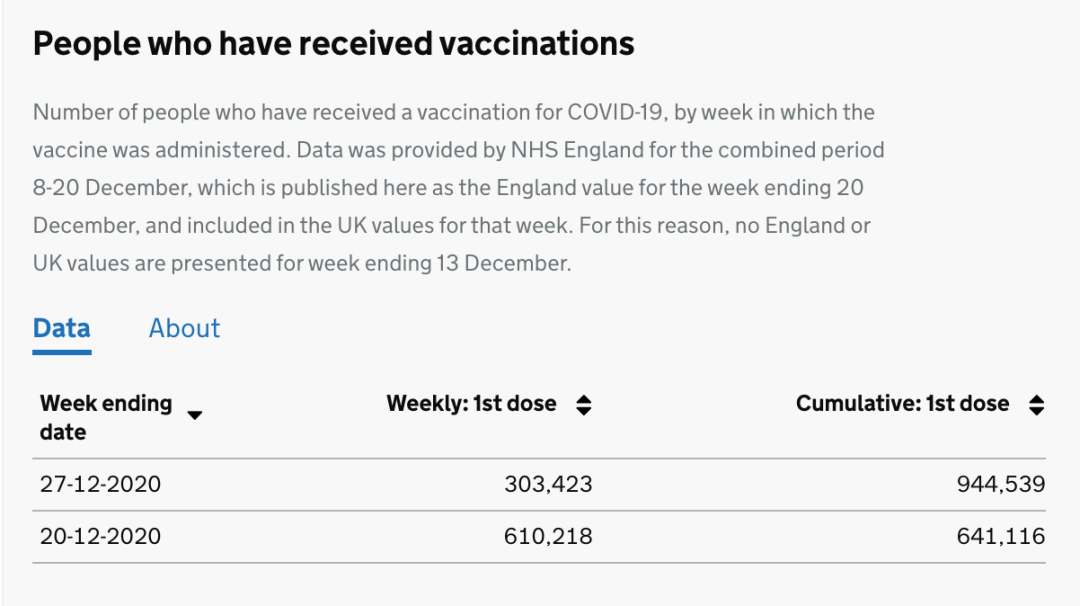
Task: Click the Cumulative: 1st dose sort icon
Action: 1037,405
